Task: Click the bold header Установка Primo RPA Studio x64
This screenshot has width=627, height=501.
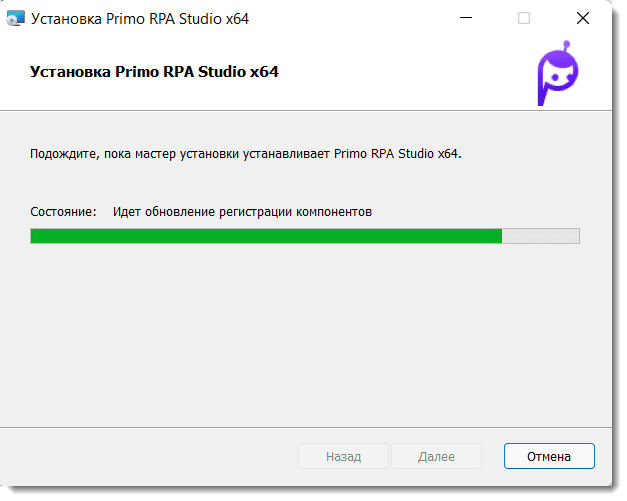Action: [154, 72]
